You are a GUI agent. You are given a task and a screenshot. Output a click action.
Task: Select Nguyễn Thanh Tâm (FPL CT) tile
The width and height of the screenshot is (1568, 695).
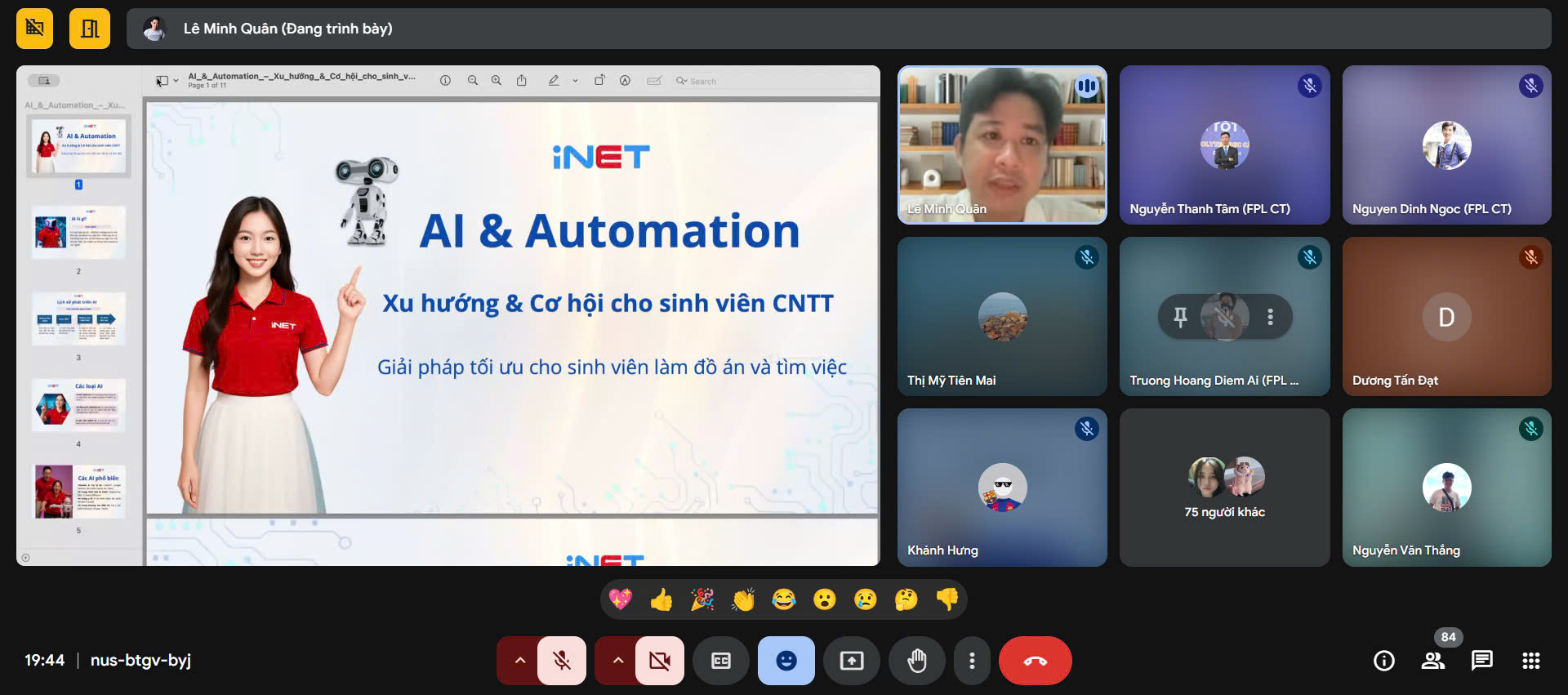[1225, 145]
